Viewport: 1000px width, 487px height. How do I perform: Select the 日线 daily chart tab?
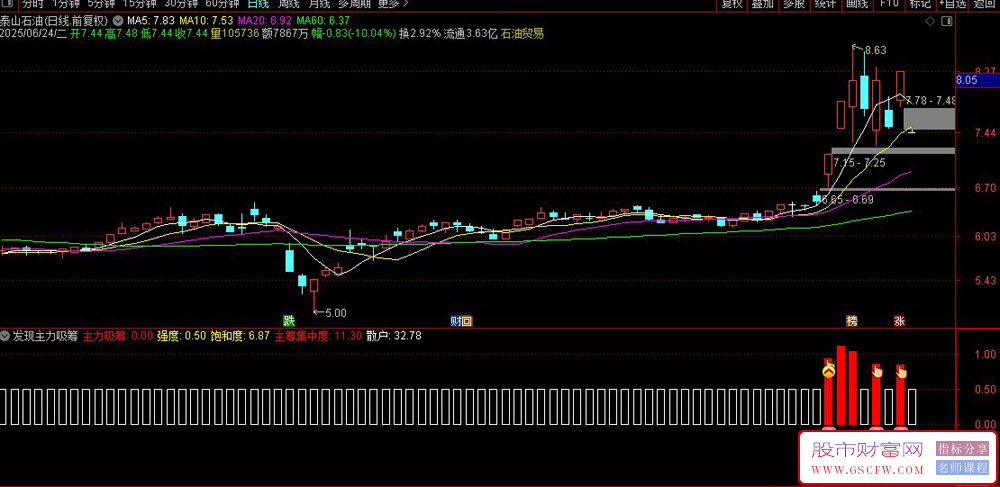pos(258,3)
